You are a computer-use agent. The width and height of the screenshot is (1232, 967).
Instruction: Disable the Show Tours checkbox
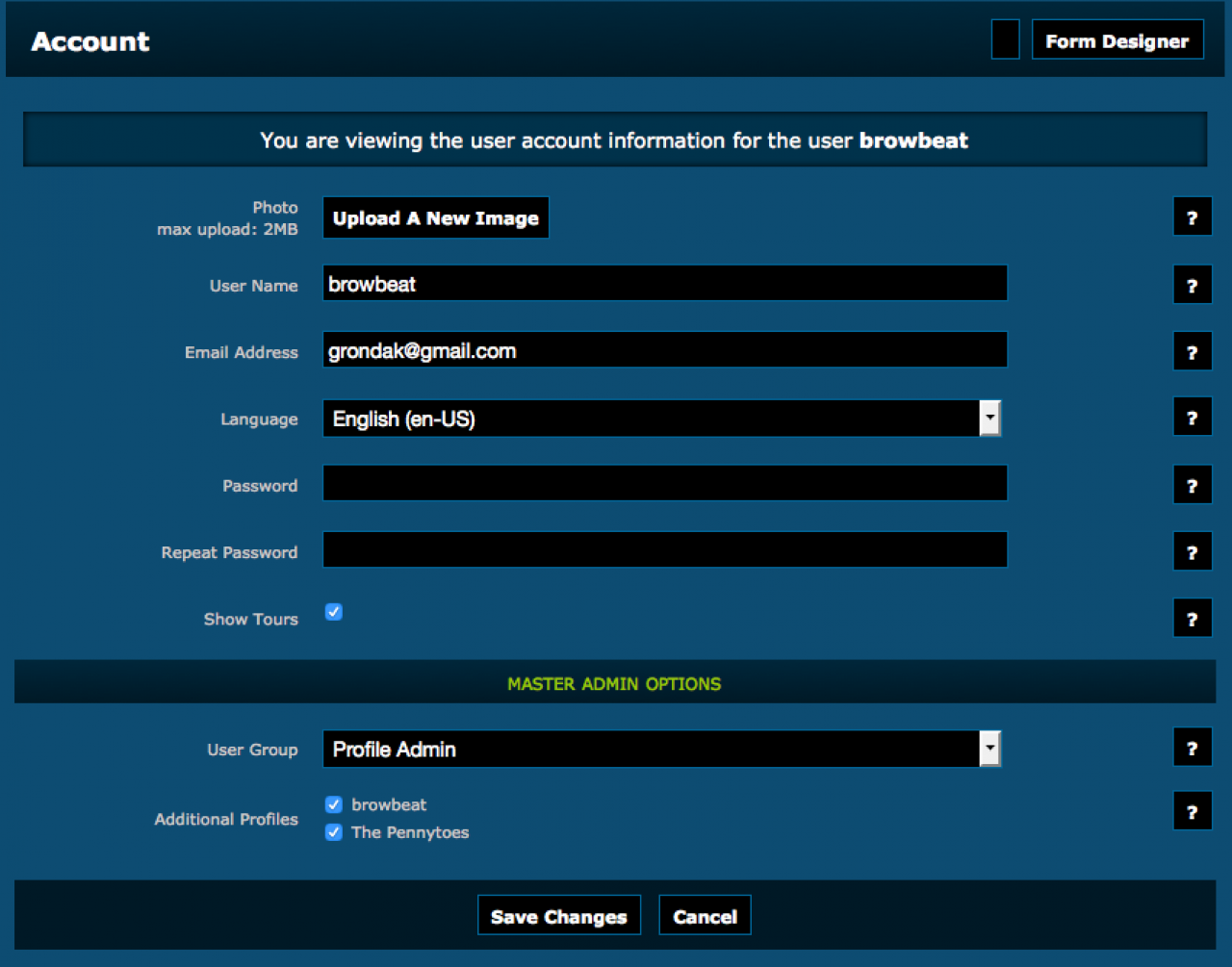click(x=334, y=612)
